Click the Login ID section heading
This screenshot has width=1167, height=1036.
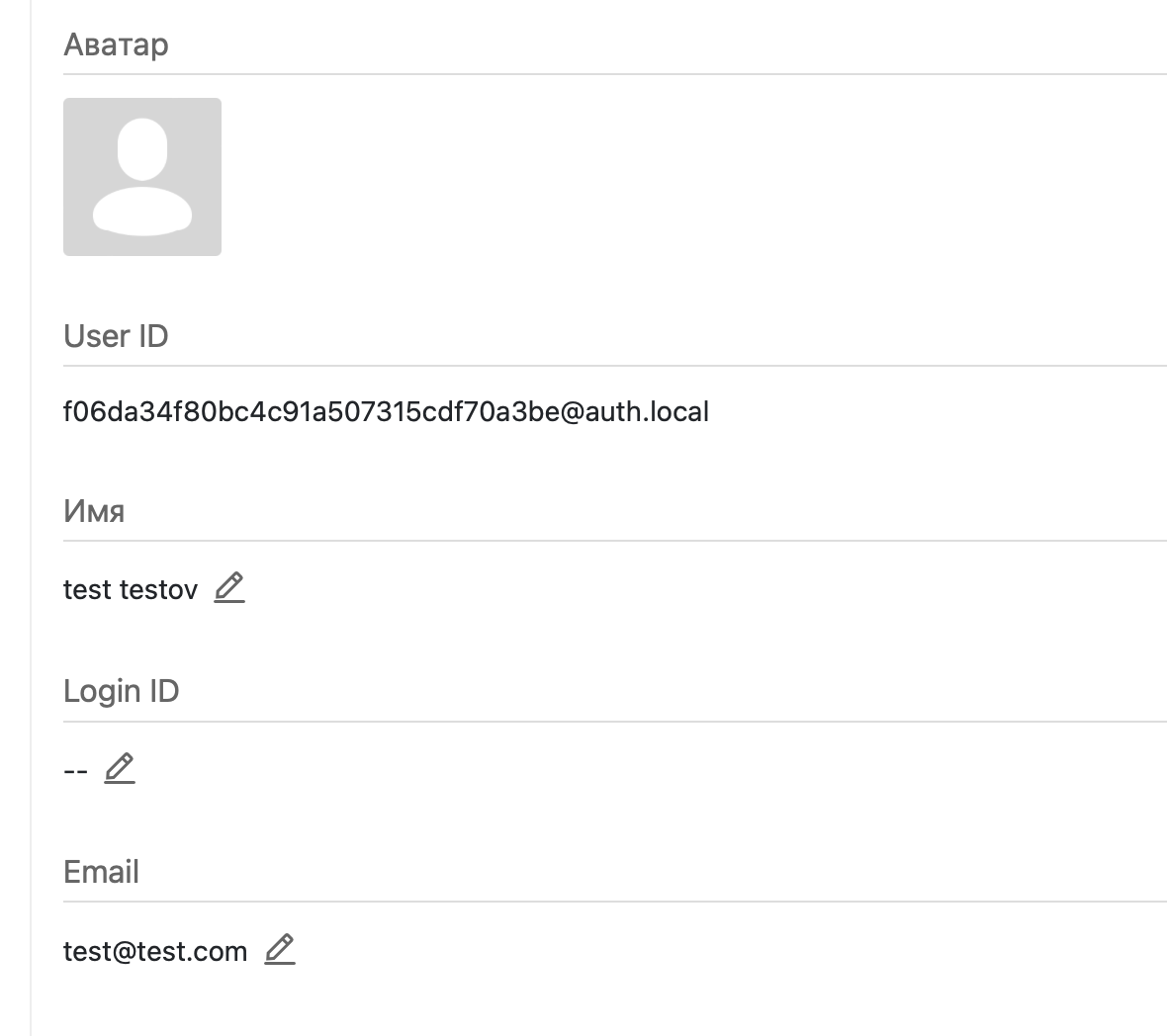[x=121, y=691]
